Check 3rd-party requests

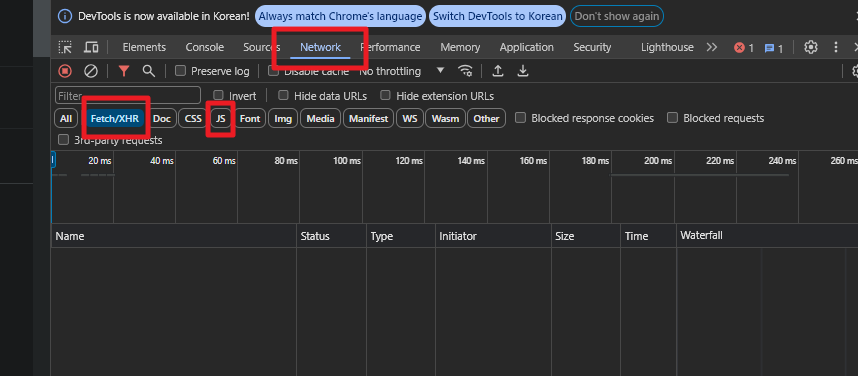click(x=63, y=139)
